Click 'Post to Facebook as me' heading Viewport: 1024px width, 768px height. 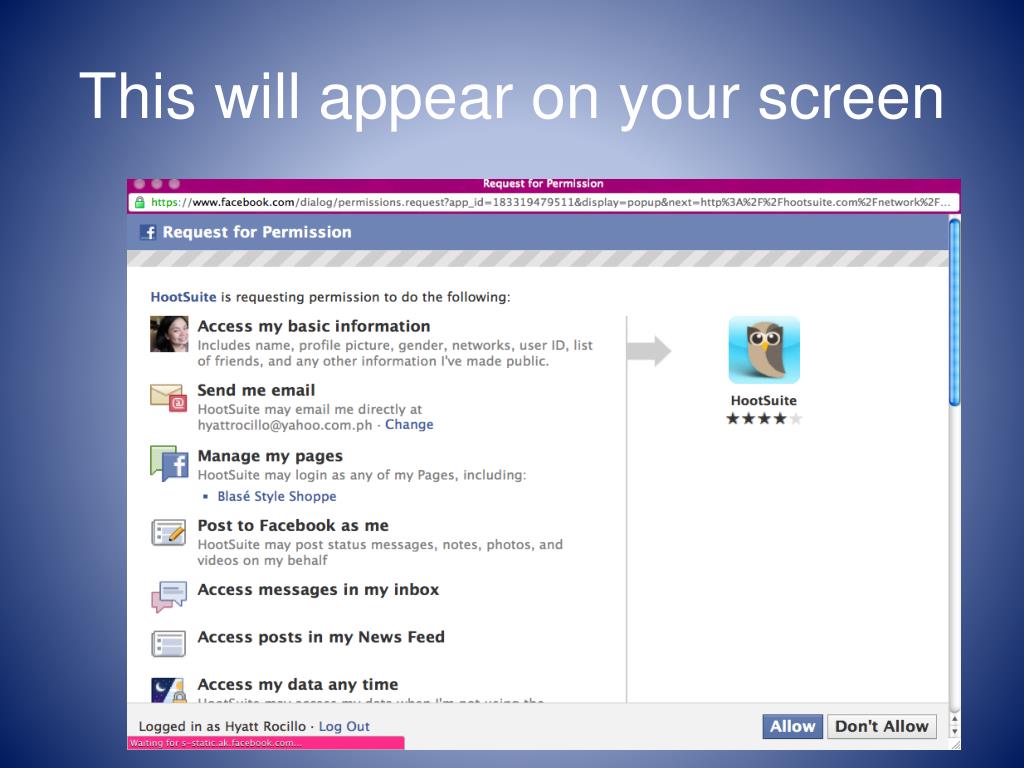(x=293, y=525)
